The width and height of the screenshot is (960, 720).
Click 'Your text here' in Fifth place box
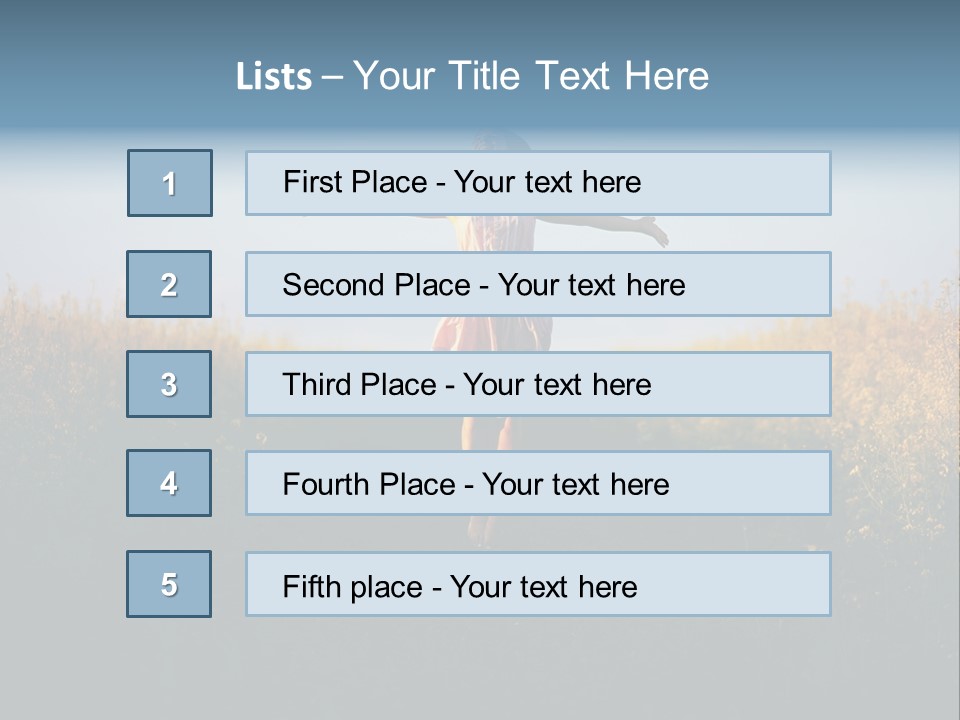[543, 586]
